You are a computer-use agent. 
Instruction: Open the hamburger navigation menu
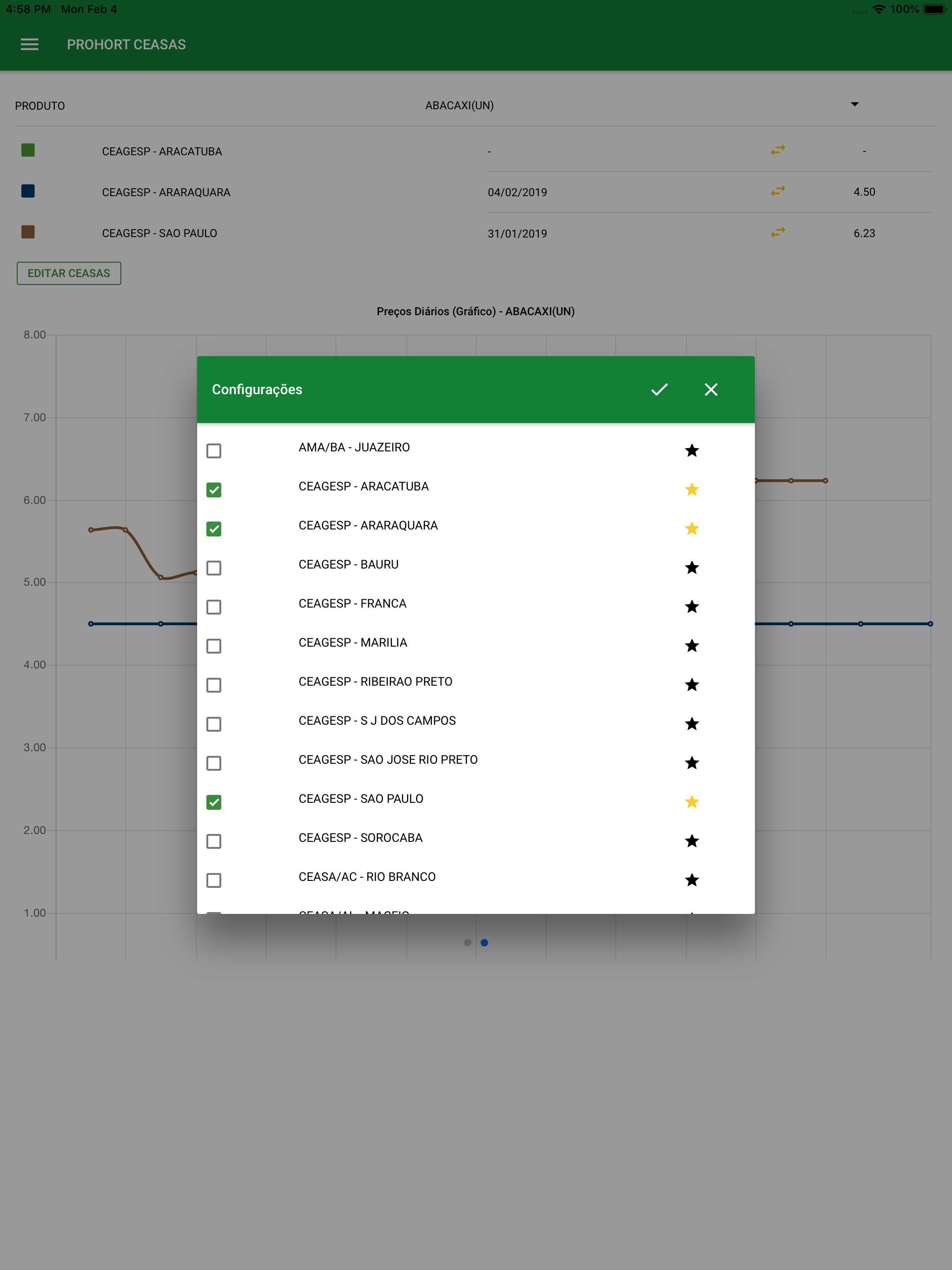click(x=29, y=44)
